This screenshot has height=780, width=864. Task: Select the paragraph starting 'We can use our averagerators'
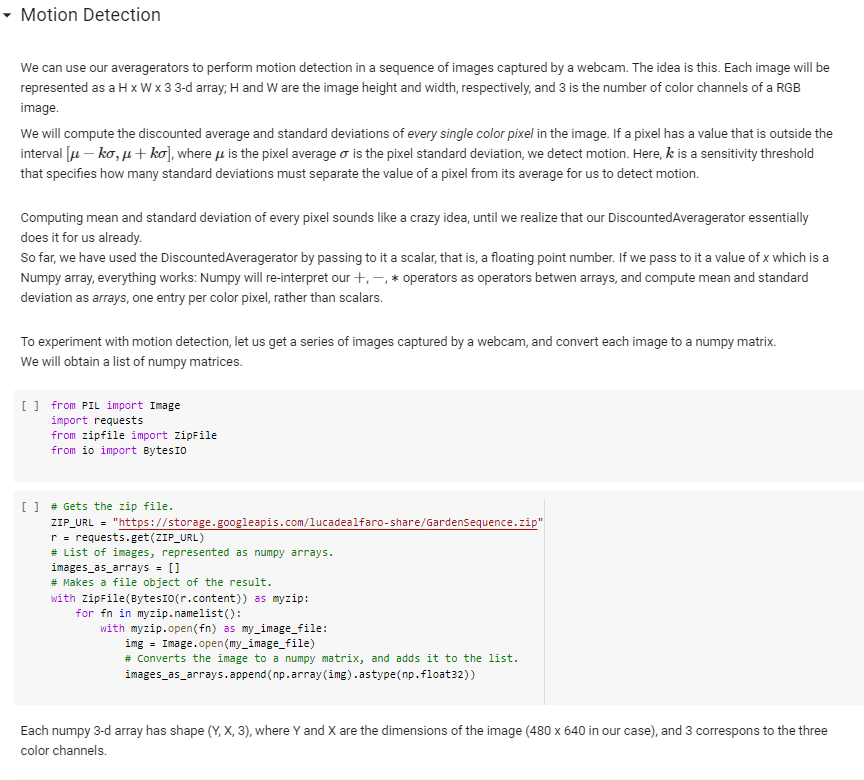[425, 88]
